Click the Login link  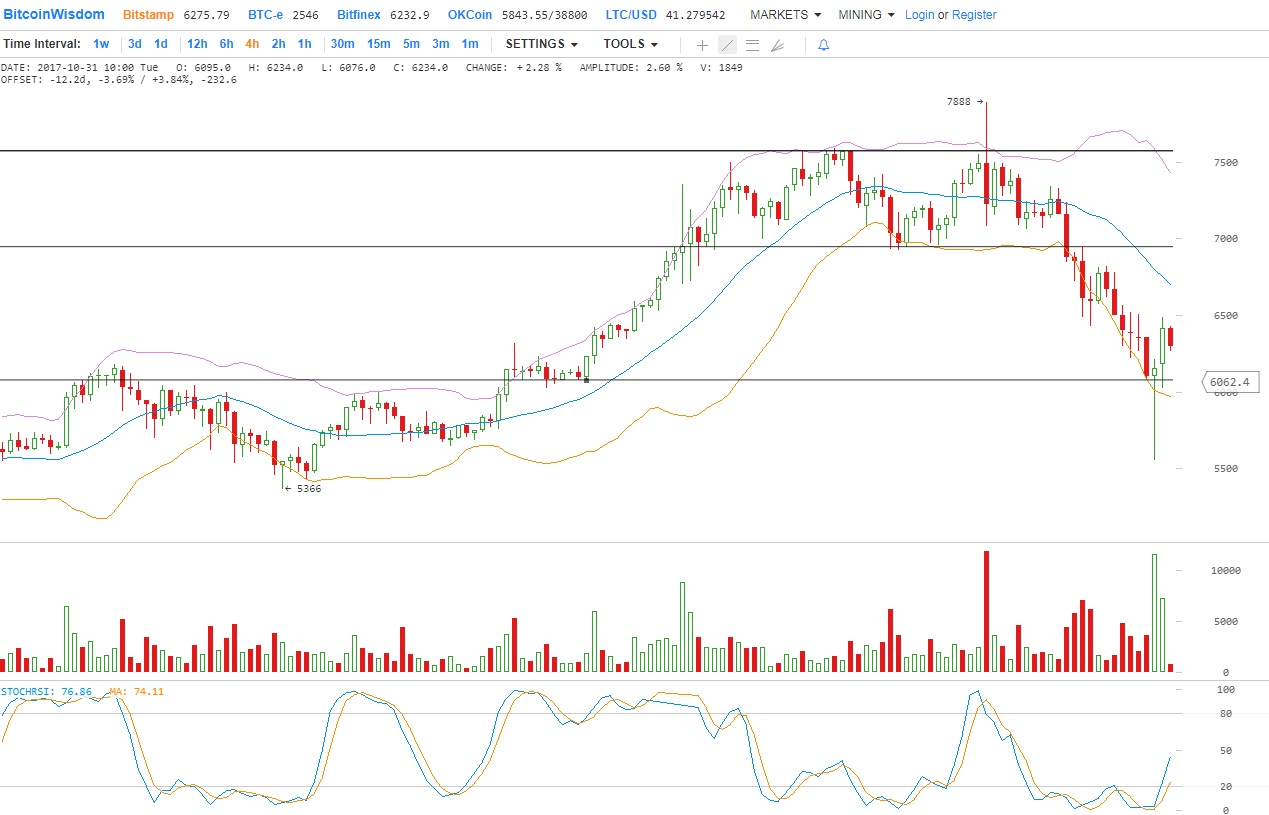coord(919,15)
